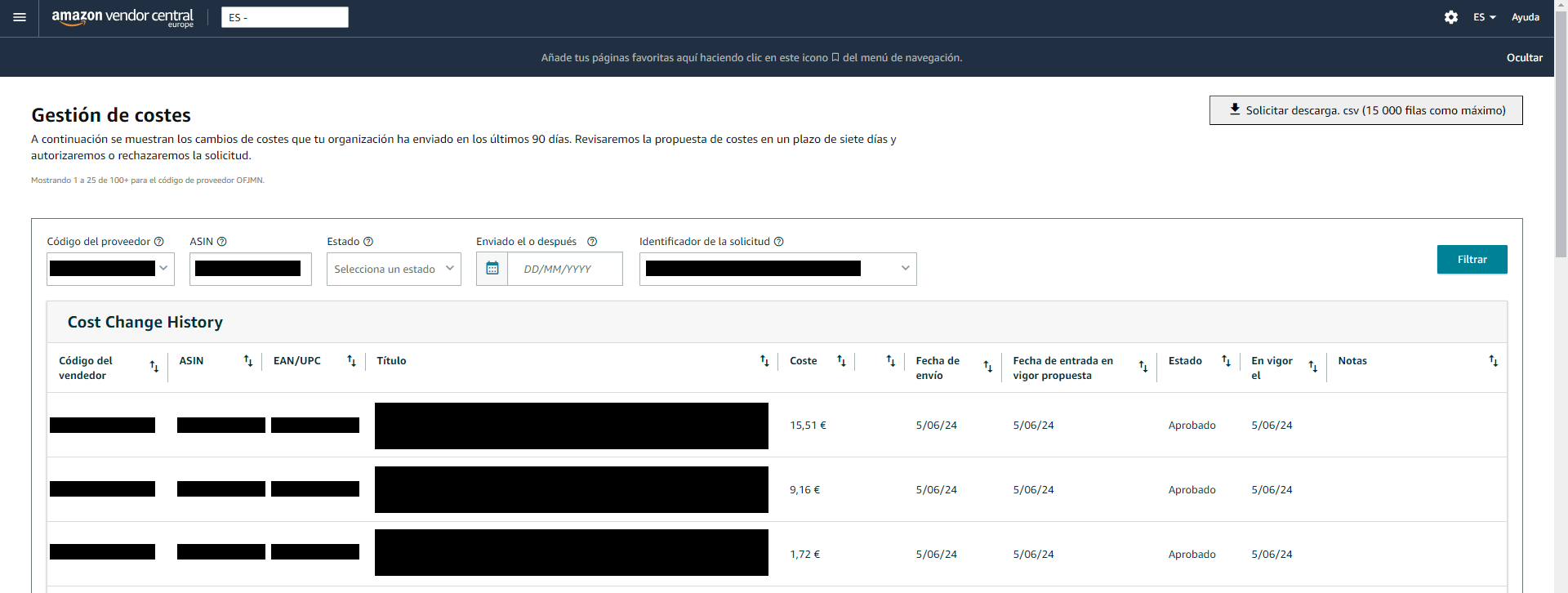Click the help icon next to ASIN filter
The image size is (1568, 593).
point(222,242)
